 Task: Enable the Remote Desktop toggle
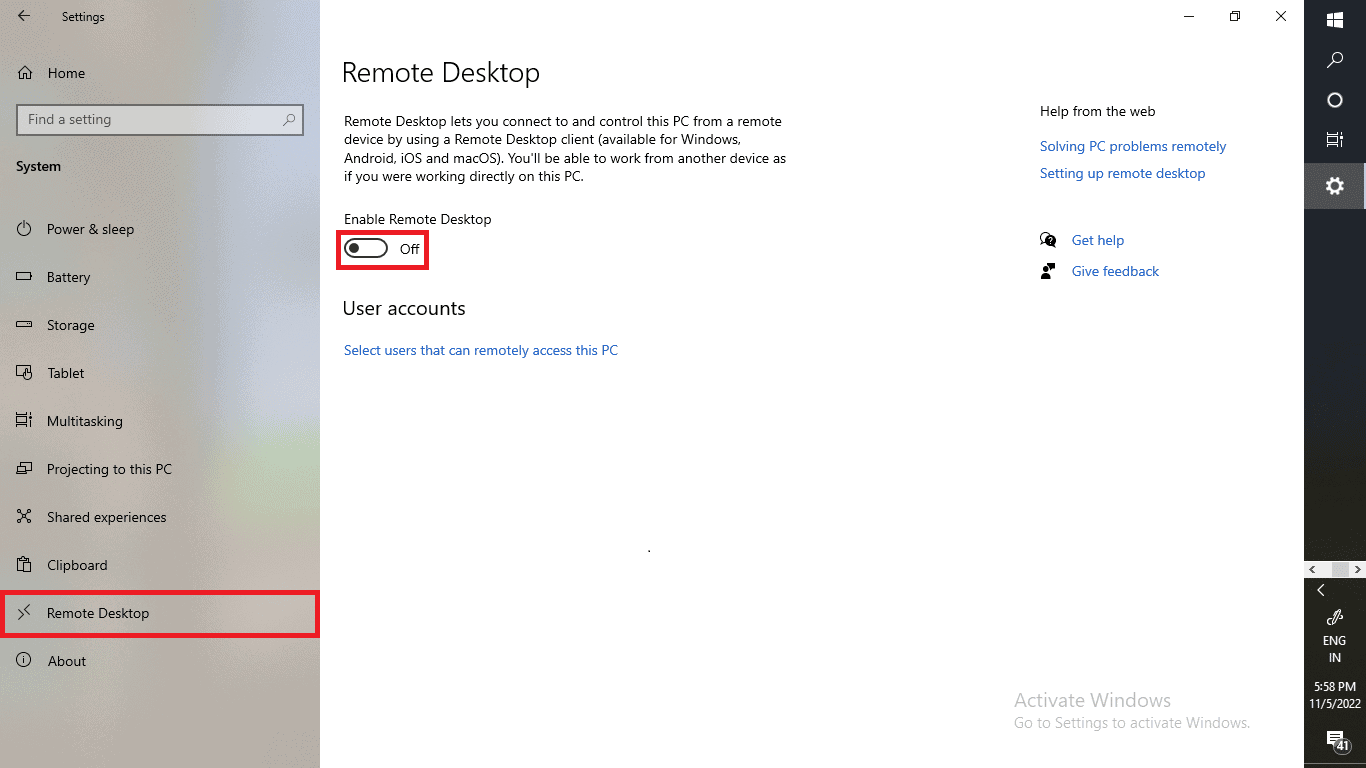click(366, 249)
